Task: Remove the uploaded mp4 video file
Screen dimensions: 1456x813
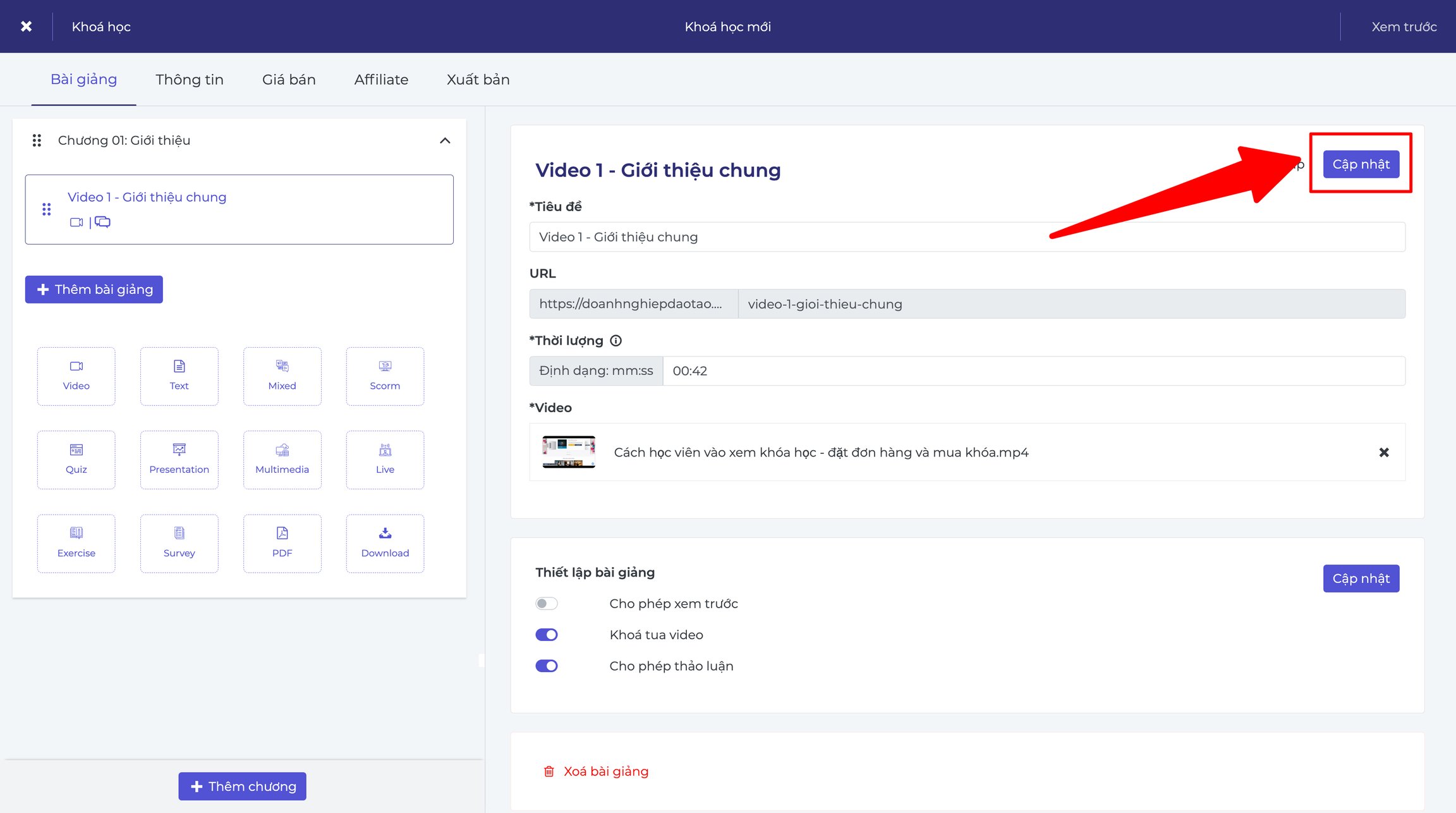Action: (1384, 452)
